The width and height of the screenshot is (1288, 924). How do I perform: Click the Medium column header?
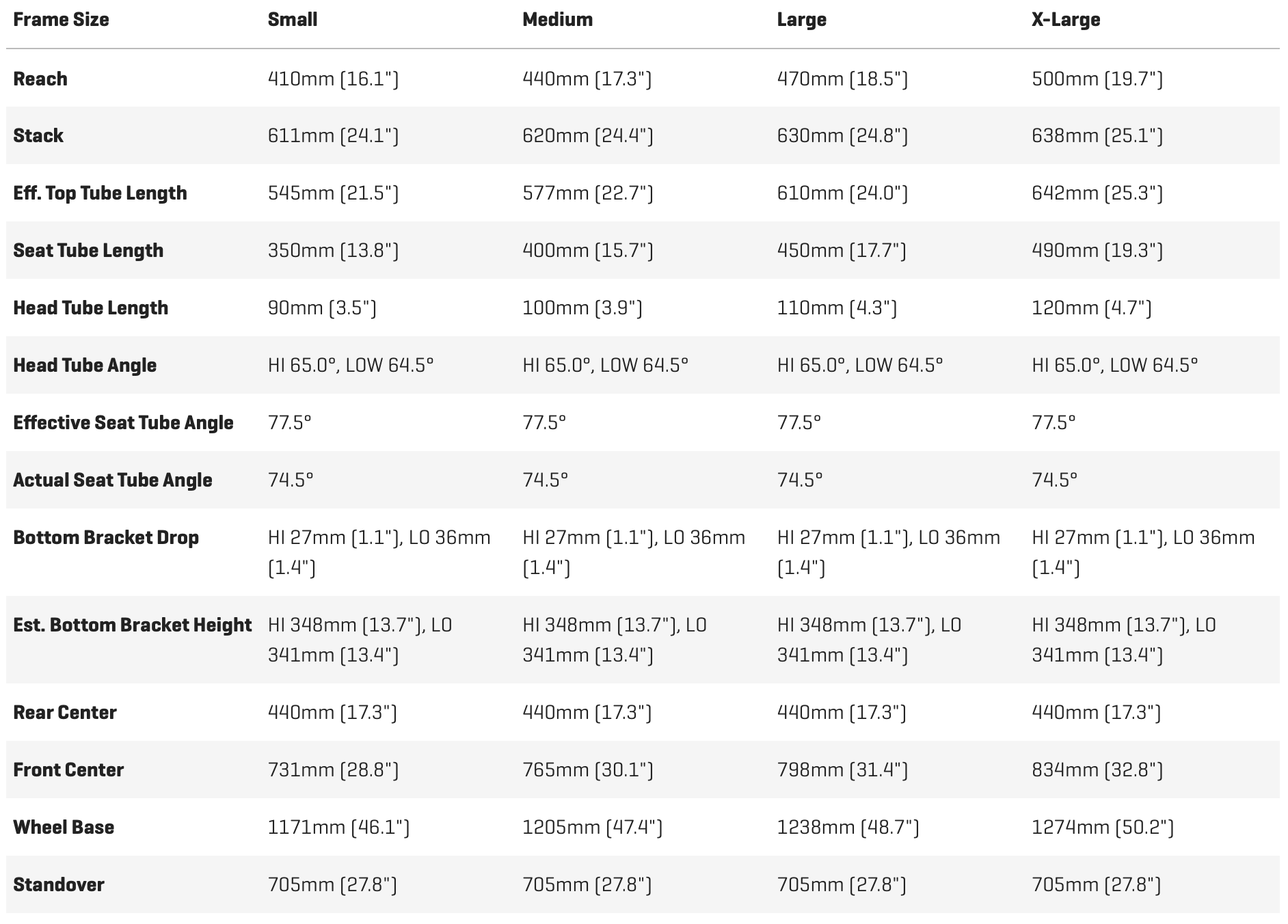(557, 19)
